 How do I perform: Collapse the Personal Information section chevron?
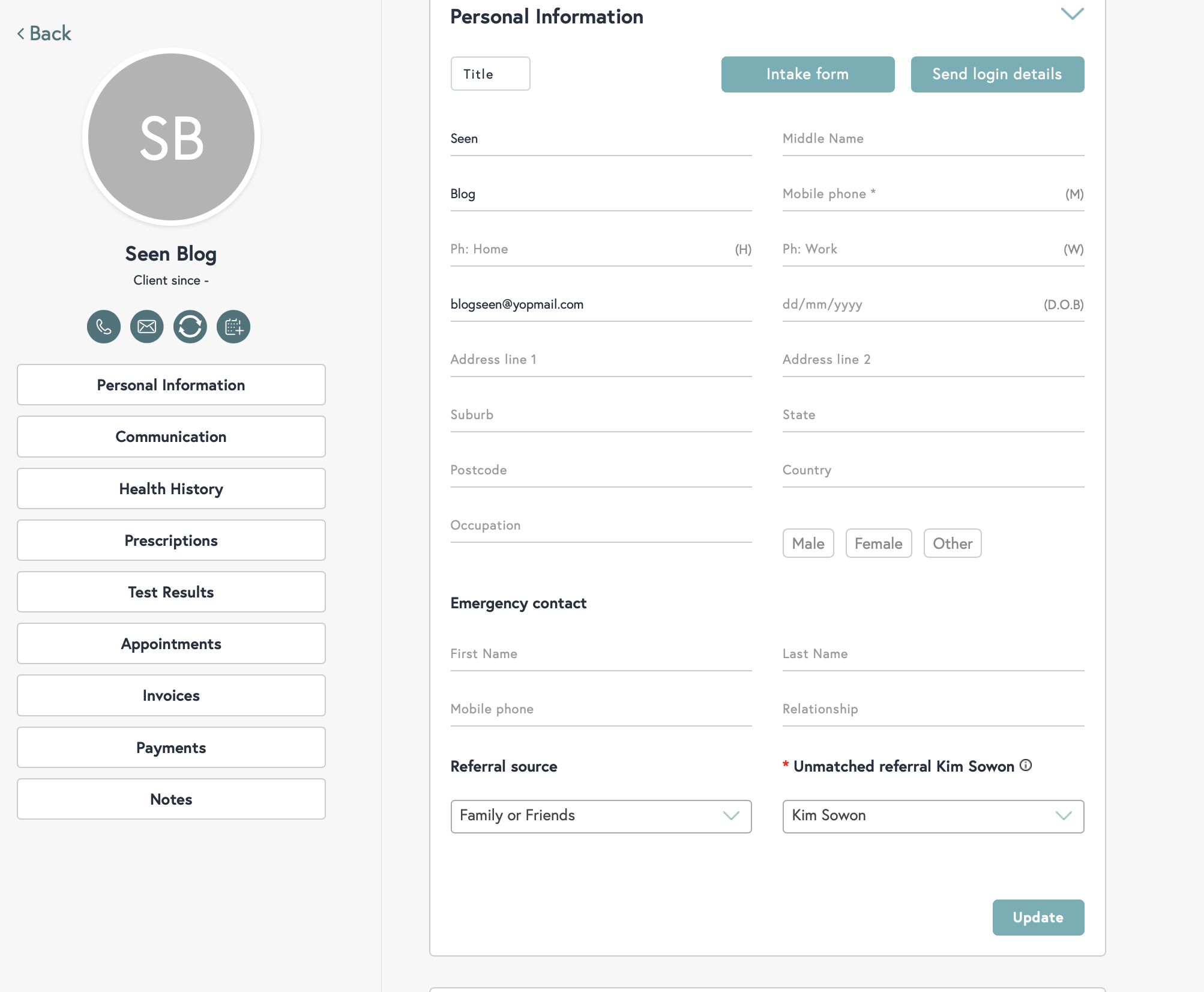(x=1072, y=14)
